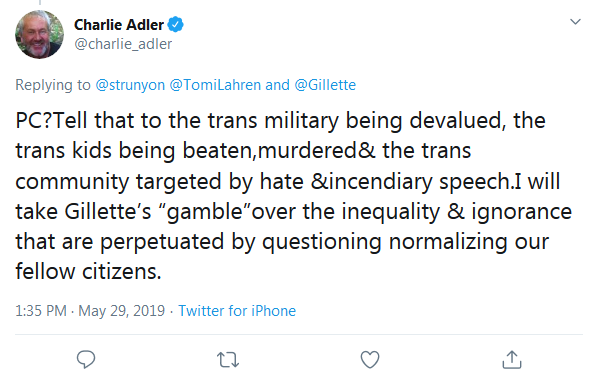The width and height of the screenshot is (598, 383).
Task: Click the thread connector line above avatar
Action: pyautogui.click(x=40, y=2)
